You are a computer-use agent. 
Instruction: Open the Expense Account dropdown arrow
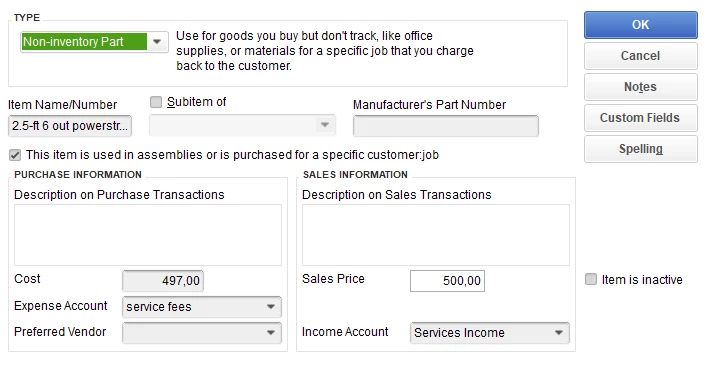coord(271,307)
